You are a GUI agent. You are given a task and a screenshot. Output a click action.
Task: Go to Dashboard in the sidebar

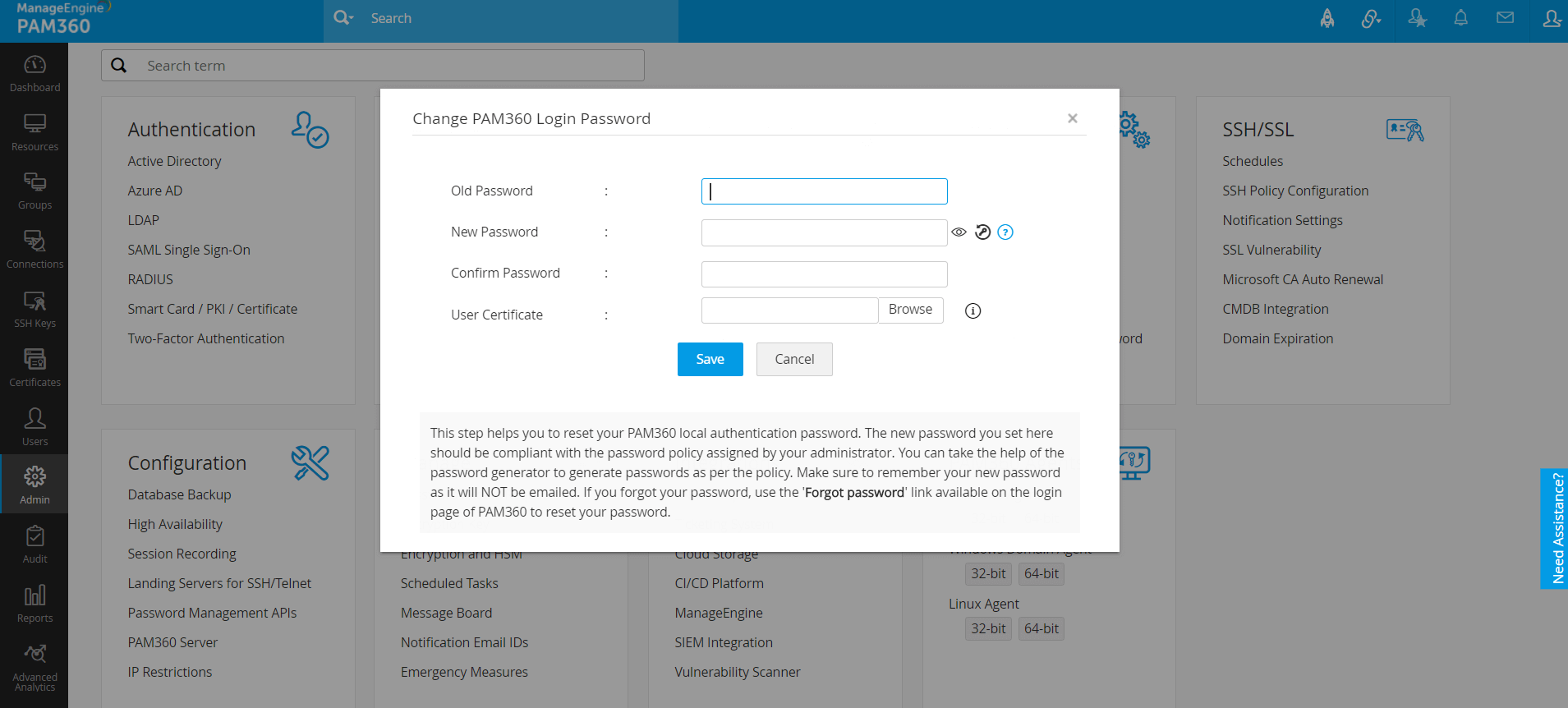tap(34, 72)
